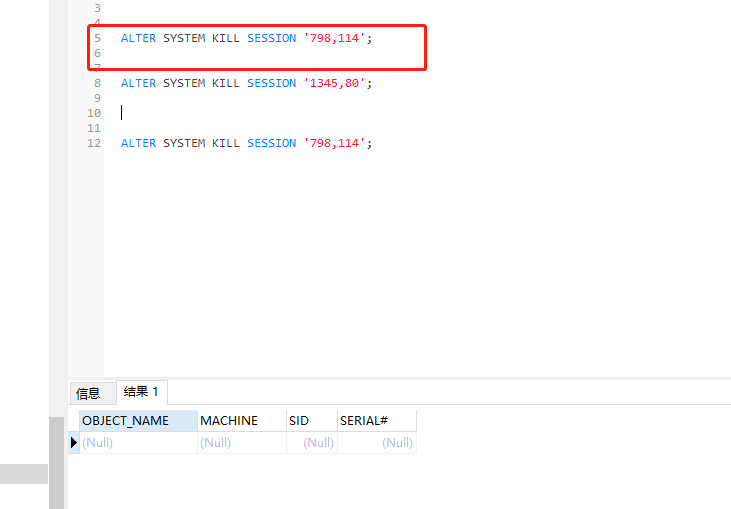731x509 pixels.
Task: Click the (Null) cell under SERIAL#
Action: [x=376, y=442]
